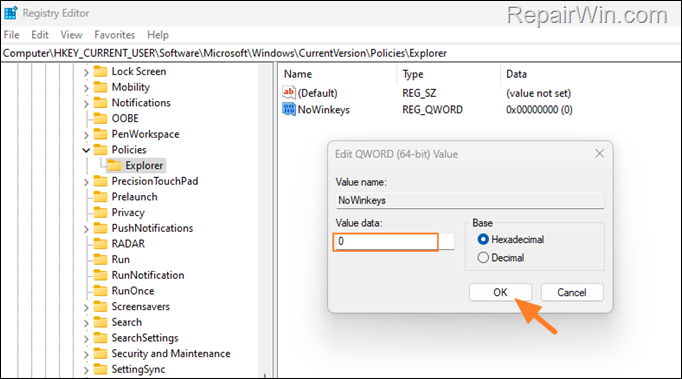Click the Policies folder icon
Screen dimensions: 682x379
(100, 150)
